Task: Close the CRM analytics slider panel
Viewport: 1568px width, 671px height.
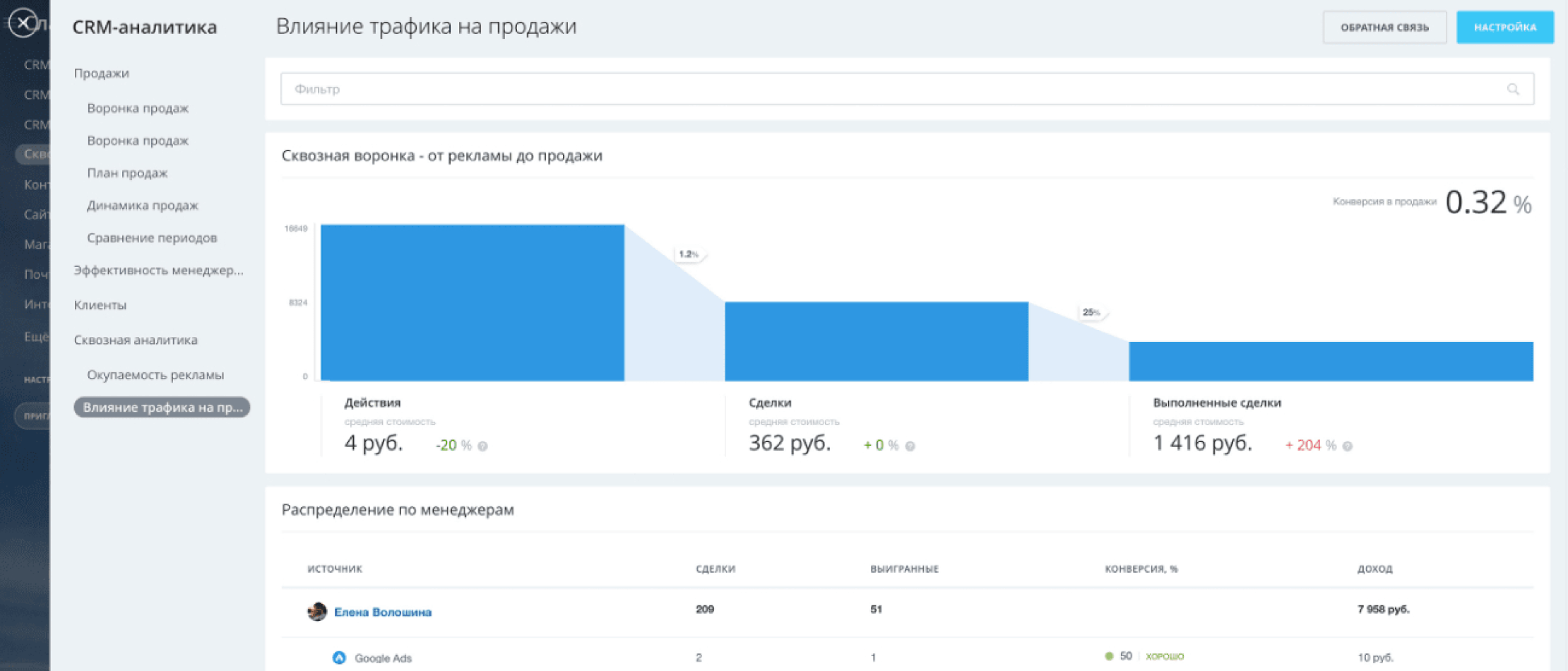Action: (23, 23)
